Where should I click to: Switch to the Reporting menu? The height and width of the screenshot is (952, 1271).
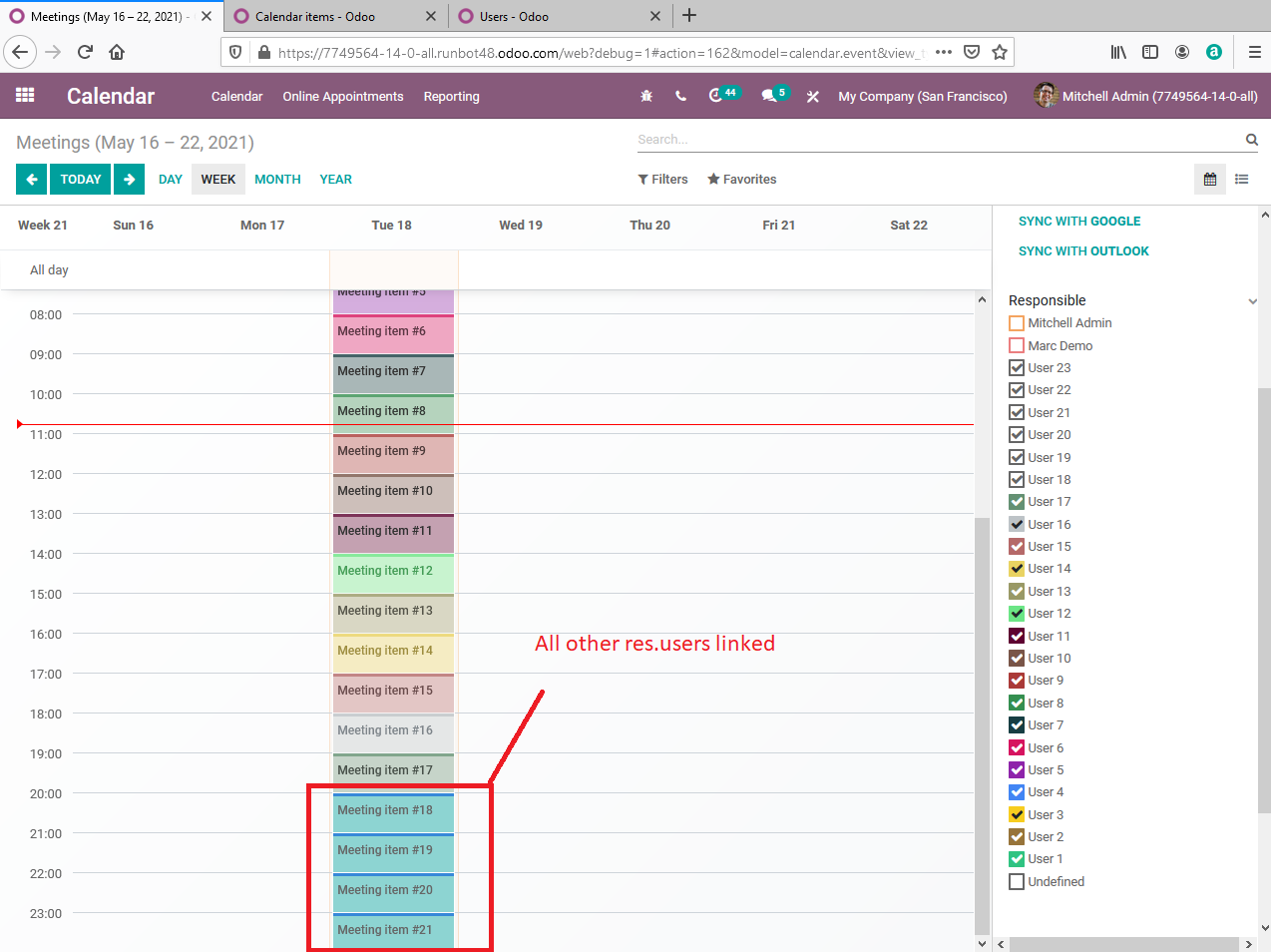click(x=451, y=96)
